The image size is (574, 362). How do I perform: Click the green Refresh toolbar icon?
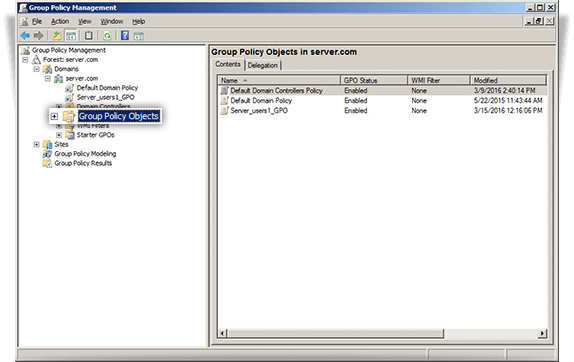point(107,36)
